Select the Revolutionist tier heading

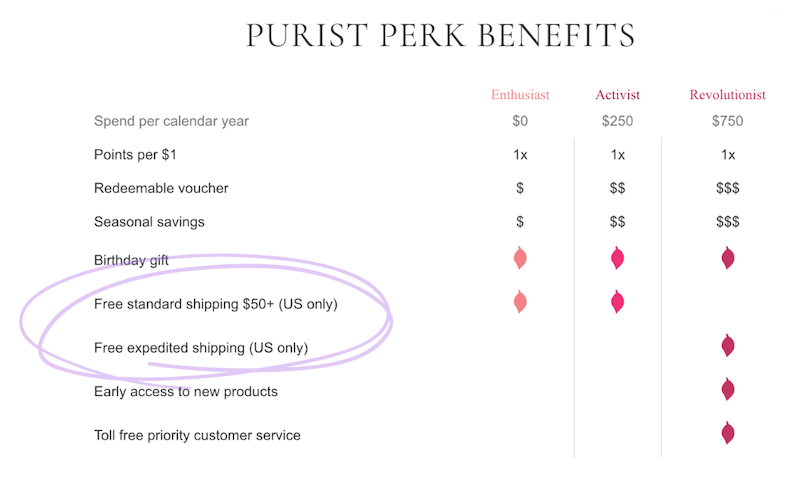(x=728, y=95)
